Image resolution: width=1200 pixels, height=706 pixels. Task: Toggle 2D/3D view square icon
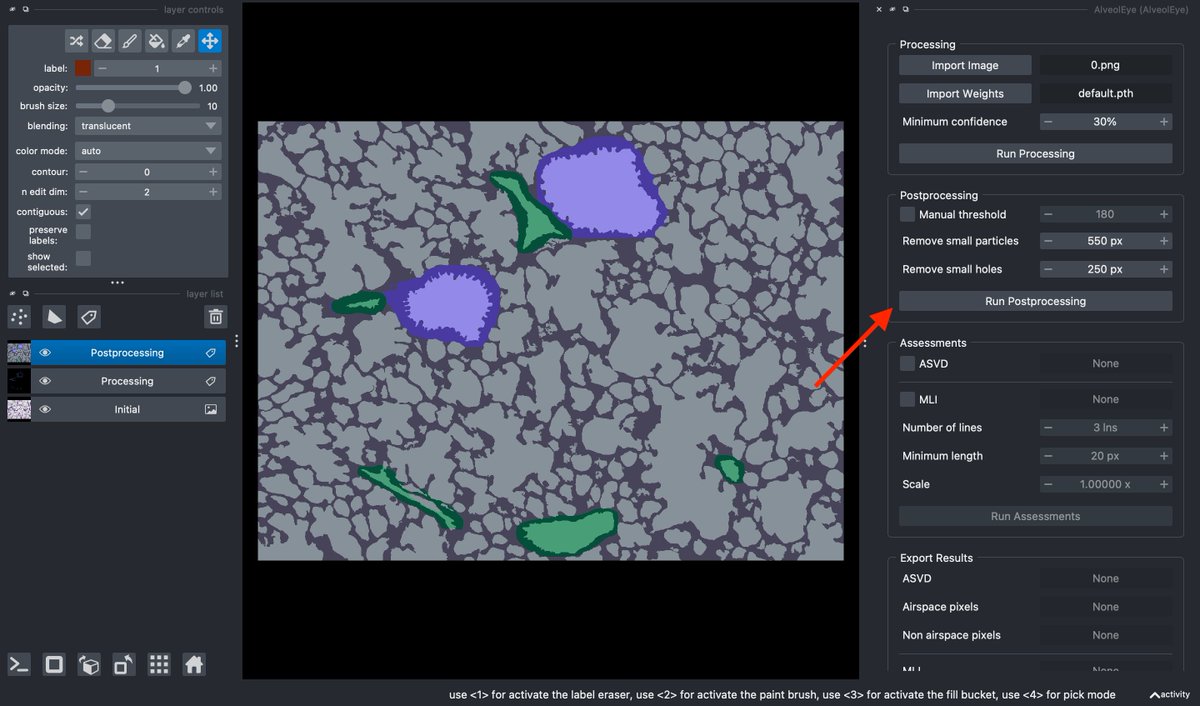54,664
